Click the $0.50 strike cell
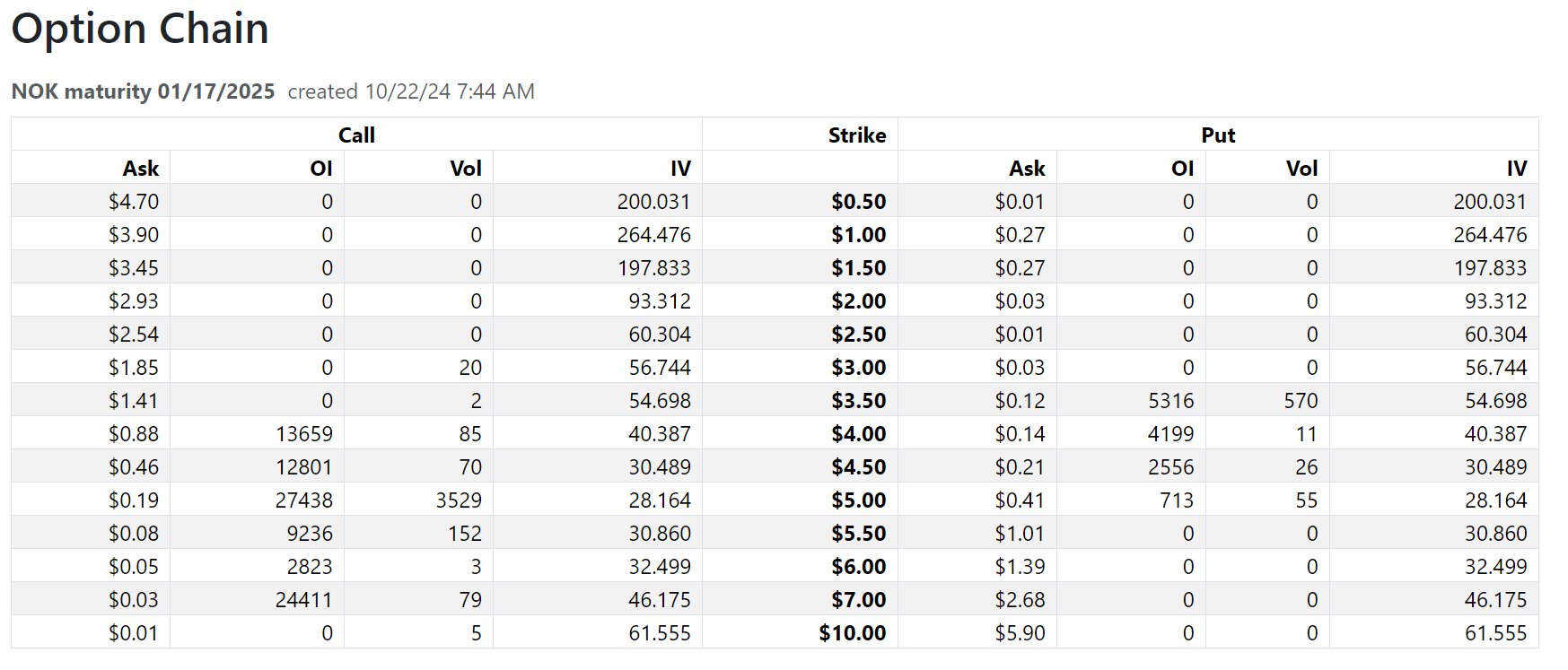1568x670 pixels. click(859, 202)
